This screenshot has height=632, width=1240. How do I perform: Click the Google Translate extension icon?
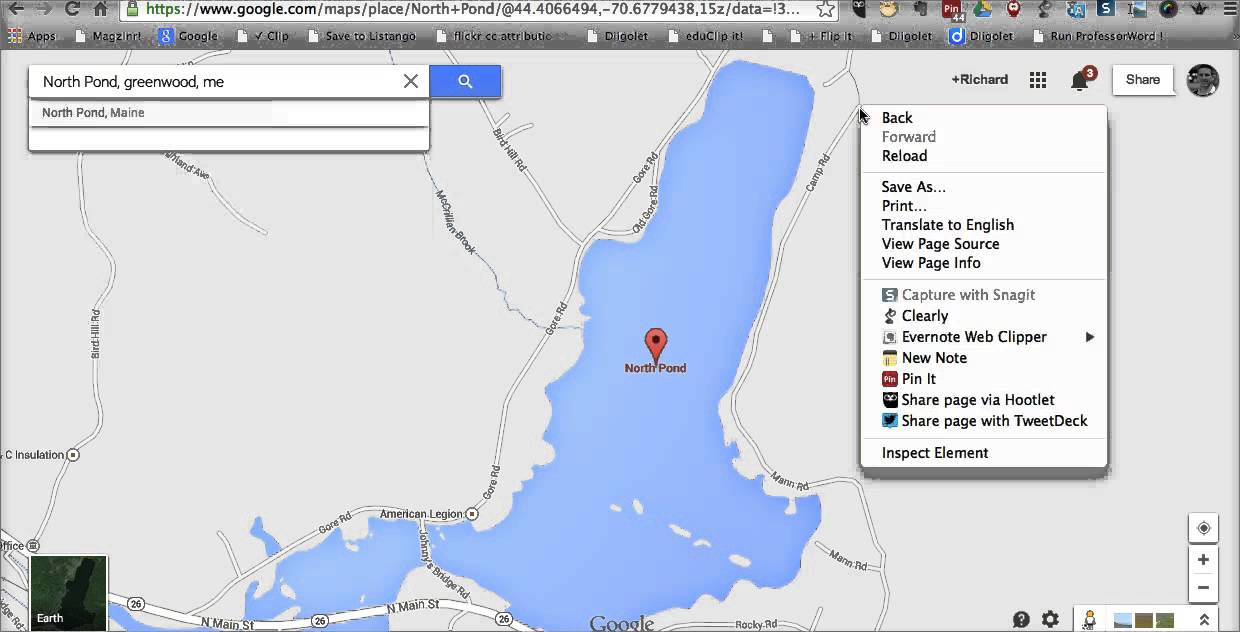[1076, 9]
